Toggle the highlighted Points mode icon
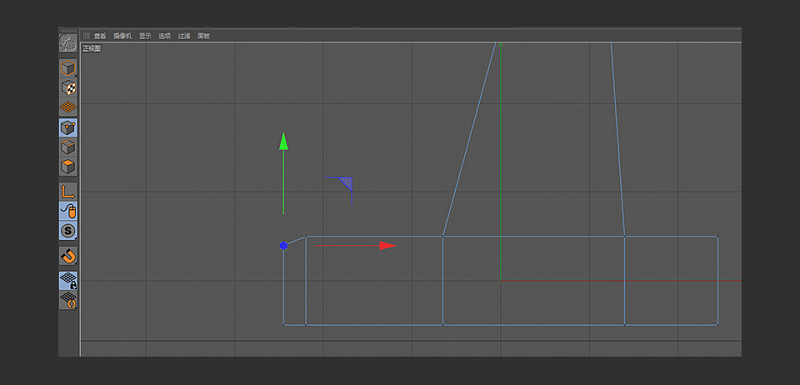The height and width of the screenshot is (385, 800). tap(68, 127)
